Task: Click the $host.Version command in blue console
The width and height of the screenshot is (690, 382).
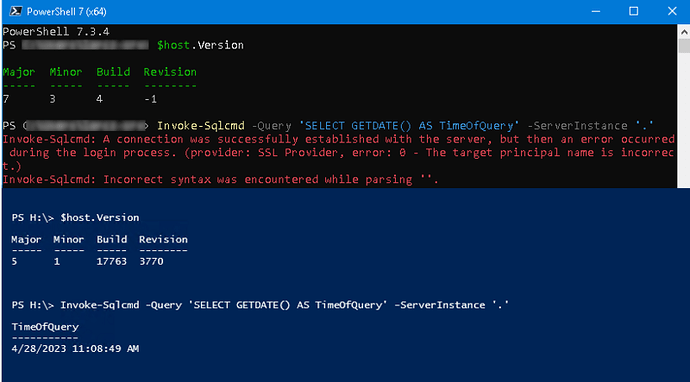Action: tap(100, 218)
